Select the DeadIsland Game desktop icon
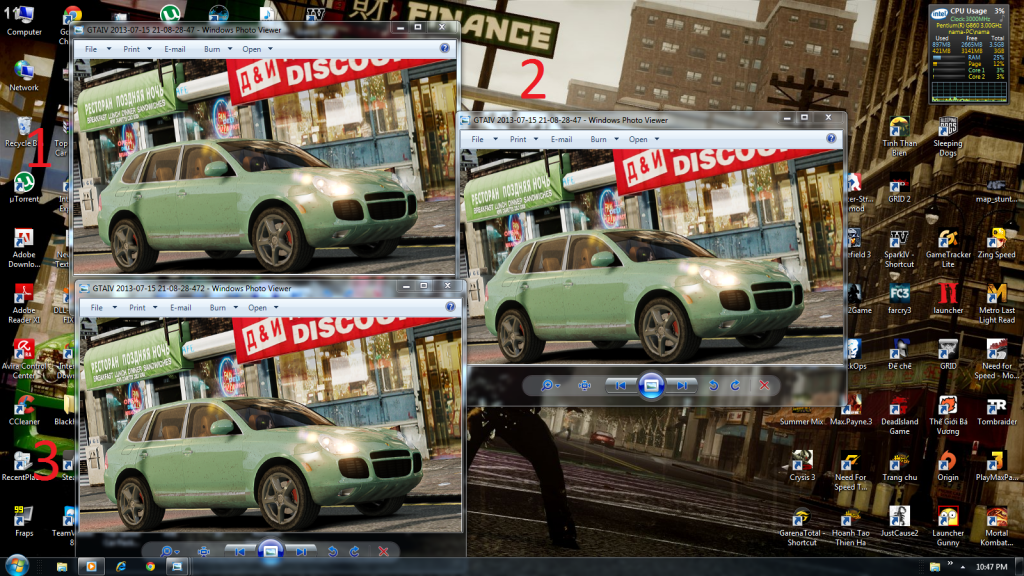Viewport: 1024px width, 576px height. [899, 415]
